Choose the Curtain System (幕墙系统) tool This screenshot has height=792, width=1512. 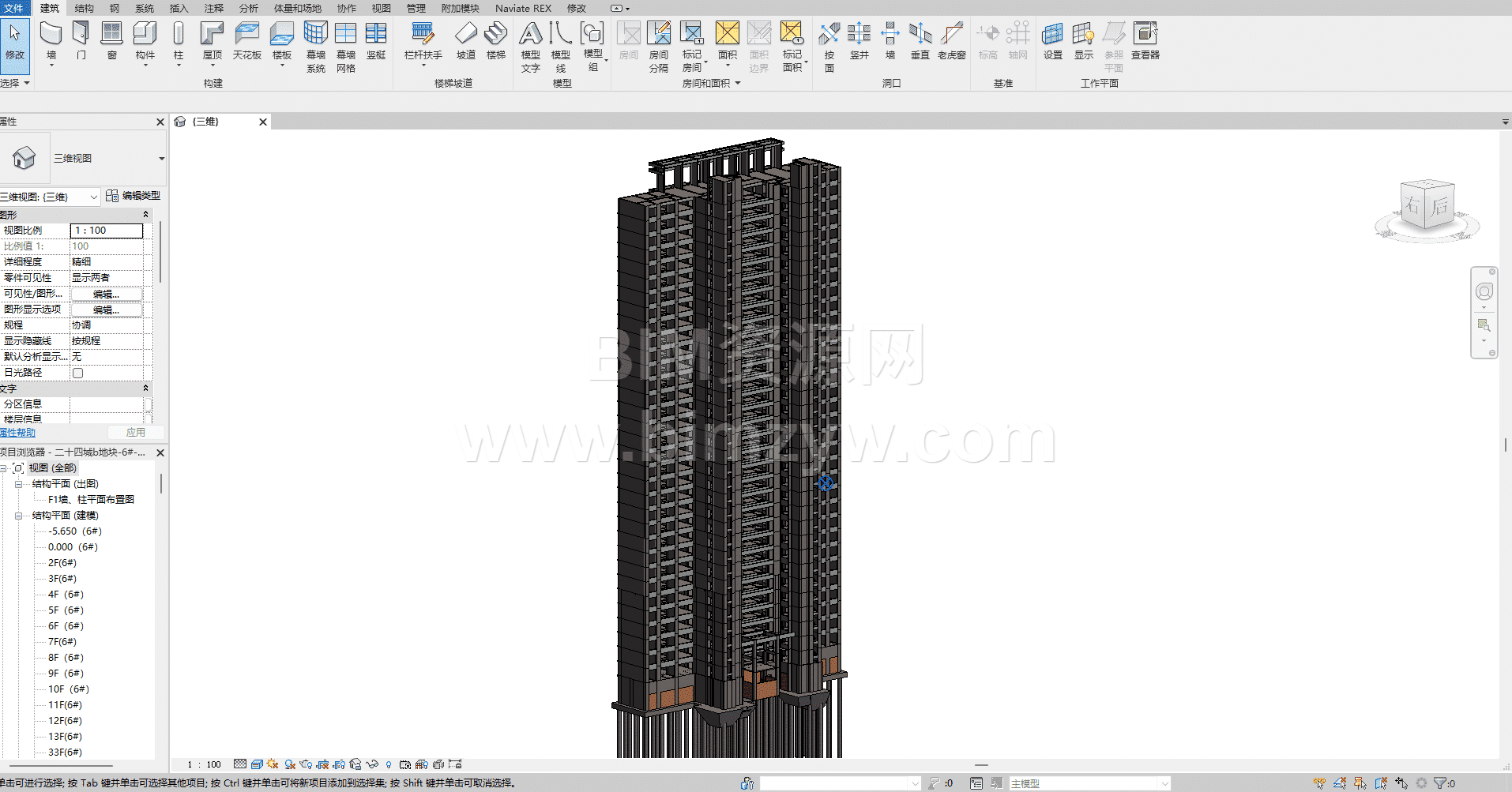coord(316,47)
